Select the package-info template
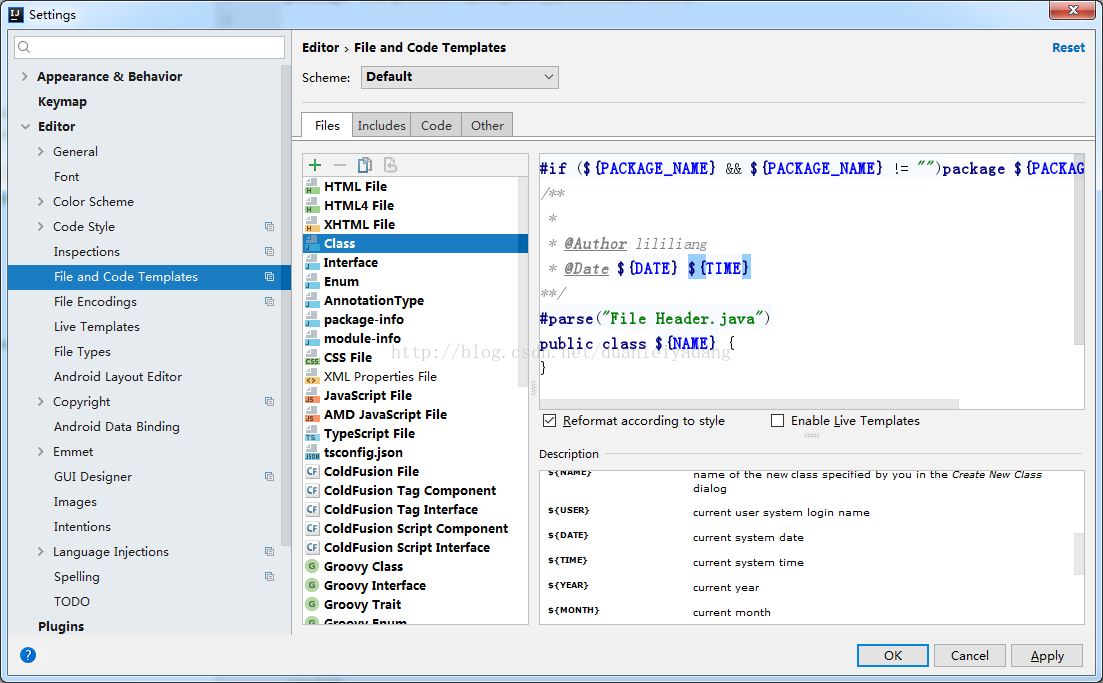 (364, 319)
